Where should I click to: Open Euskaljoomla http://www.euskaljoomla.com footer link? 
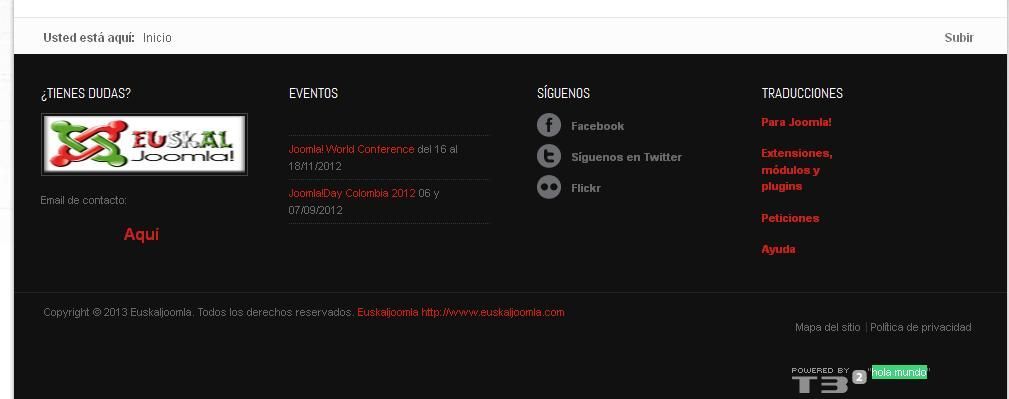[461, 312]
